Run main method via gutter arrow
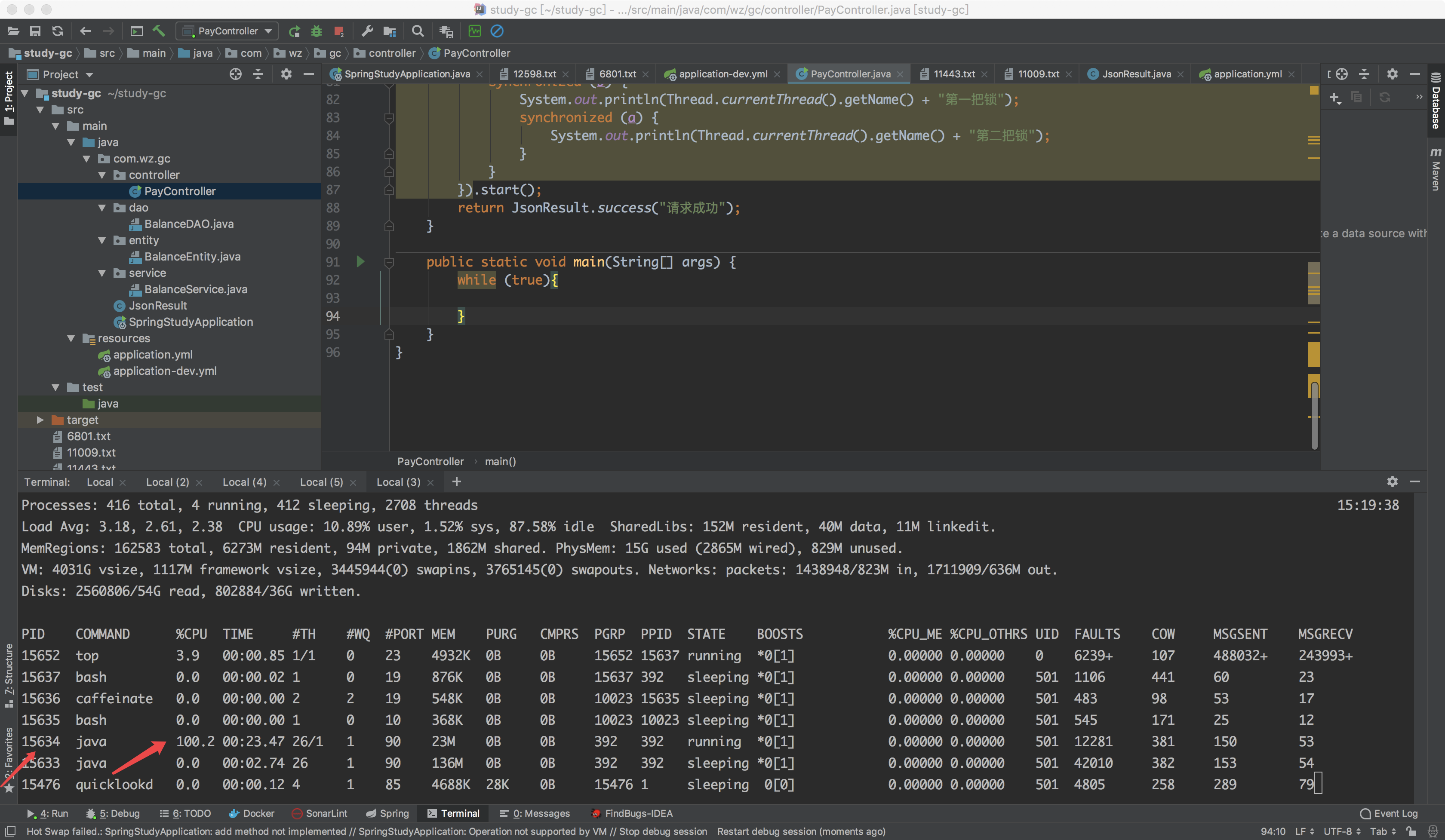This screenshot has height=840, width=1445. click(x=360, y=262)
